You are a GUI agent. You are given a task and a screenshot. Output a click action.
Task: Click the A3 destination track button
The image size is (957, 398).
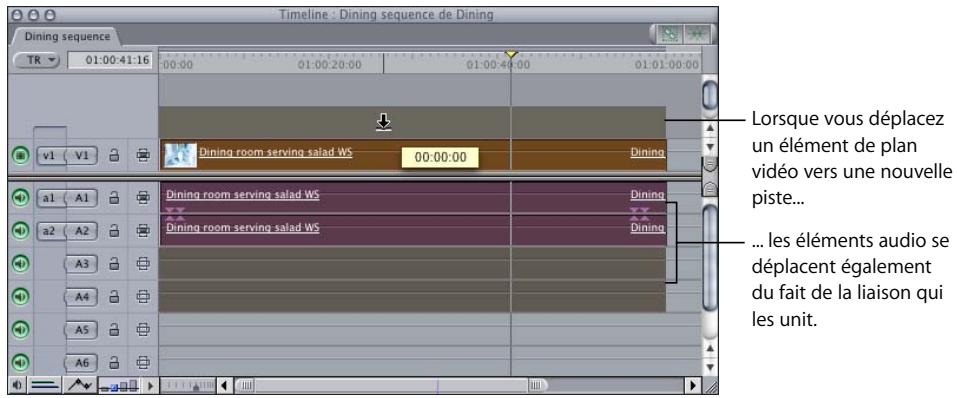click(x=82, y=264)
